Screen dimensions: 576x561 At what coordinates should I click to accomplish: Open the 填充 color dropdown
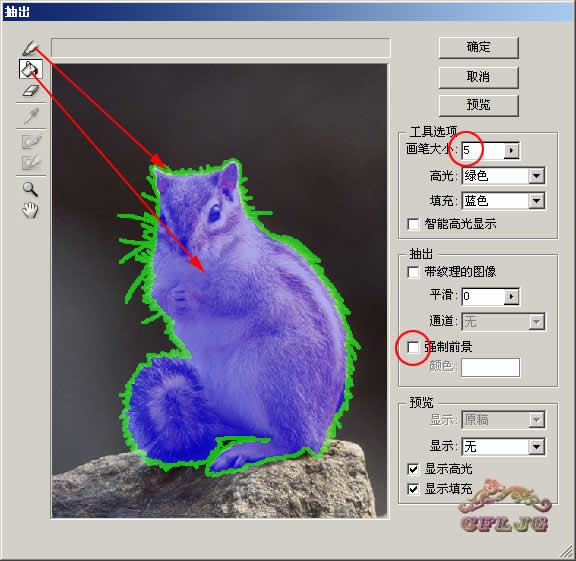click(536, 201)
